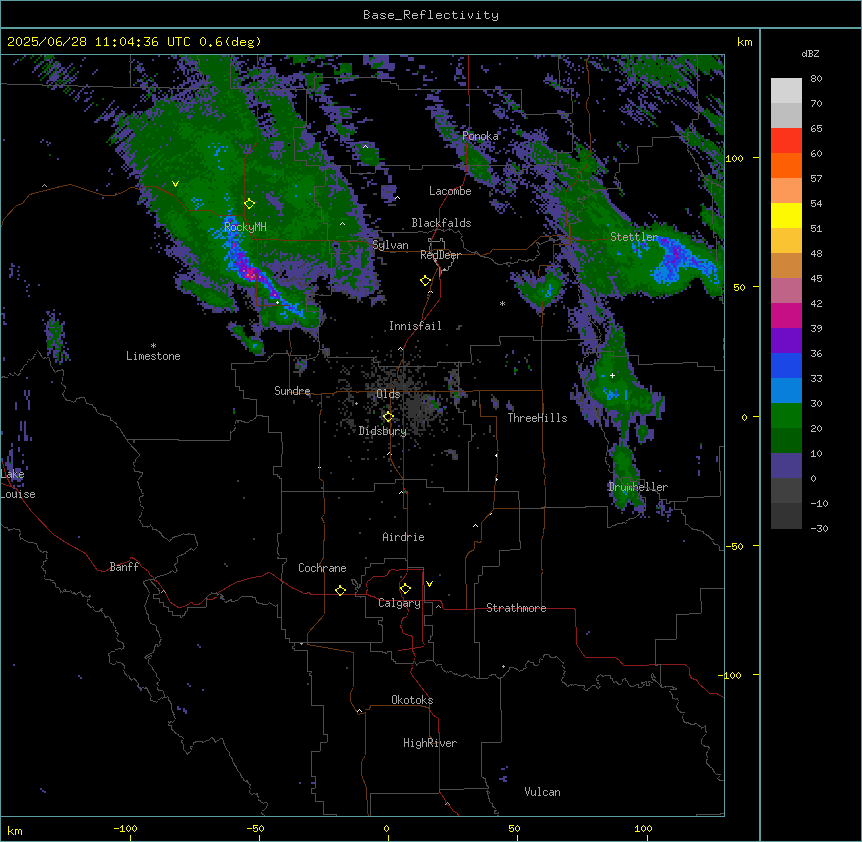The height and width of the screenshot is (842, 862).
Task: Click the yellow diamond marker above Calgary label
Action: 405,589
